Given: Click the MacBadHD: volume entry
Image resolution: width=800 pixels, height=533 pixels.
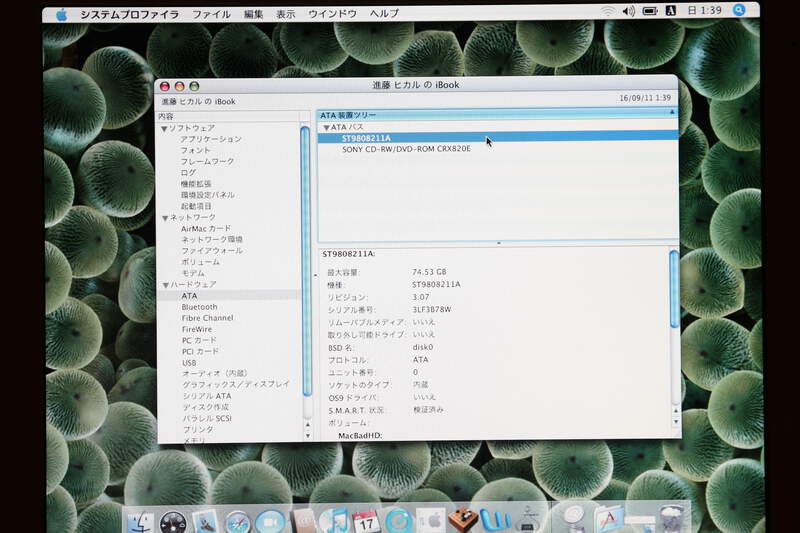Looking at the screenshot, I should 360,436.
